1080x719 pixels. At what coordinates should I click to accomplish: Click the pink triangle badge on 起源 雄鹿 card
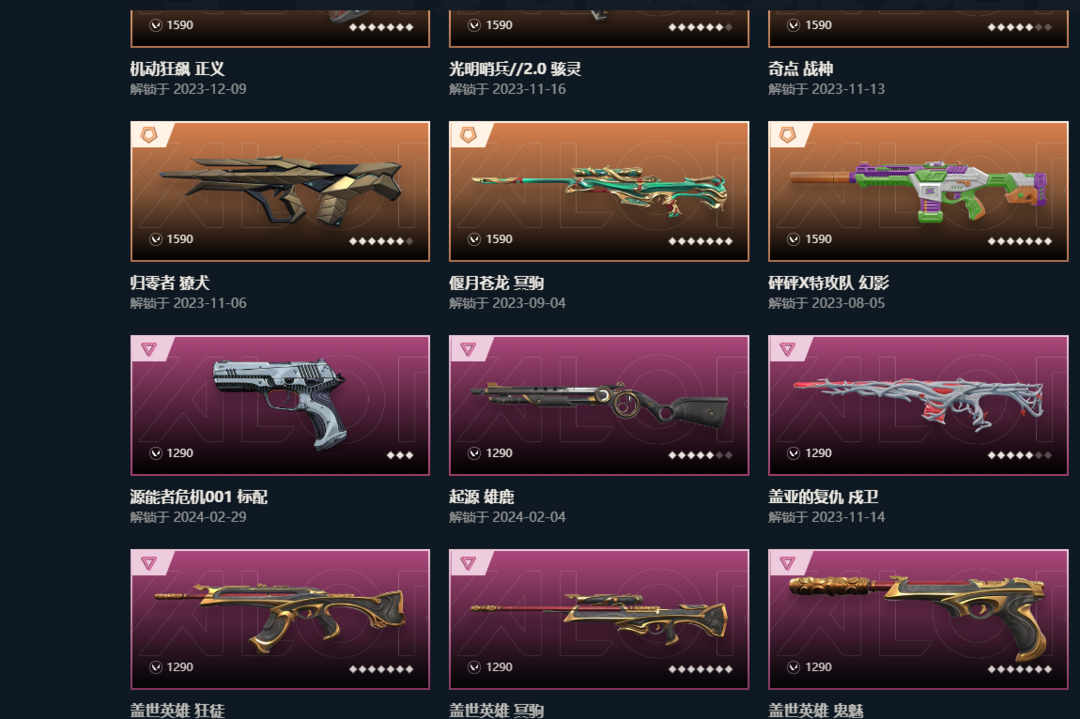pyautogui.click(x=468, y=349)
